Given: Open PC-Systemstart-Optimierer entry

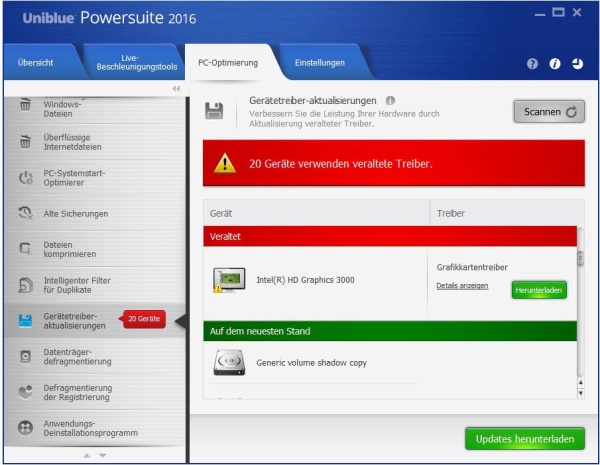Looking at the screenshot, I should pyautogui.click(x=95, y=178).
